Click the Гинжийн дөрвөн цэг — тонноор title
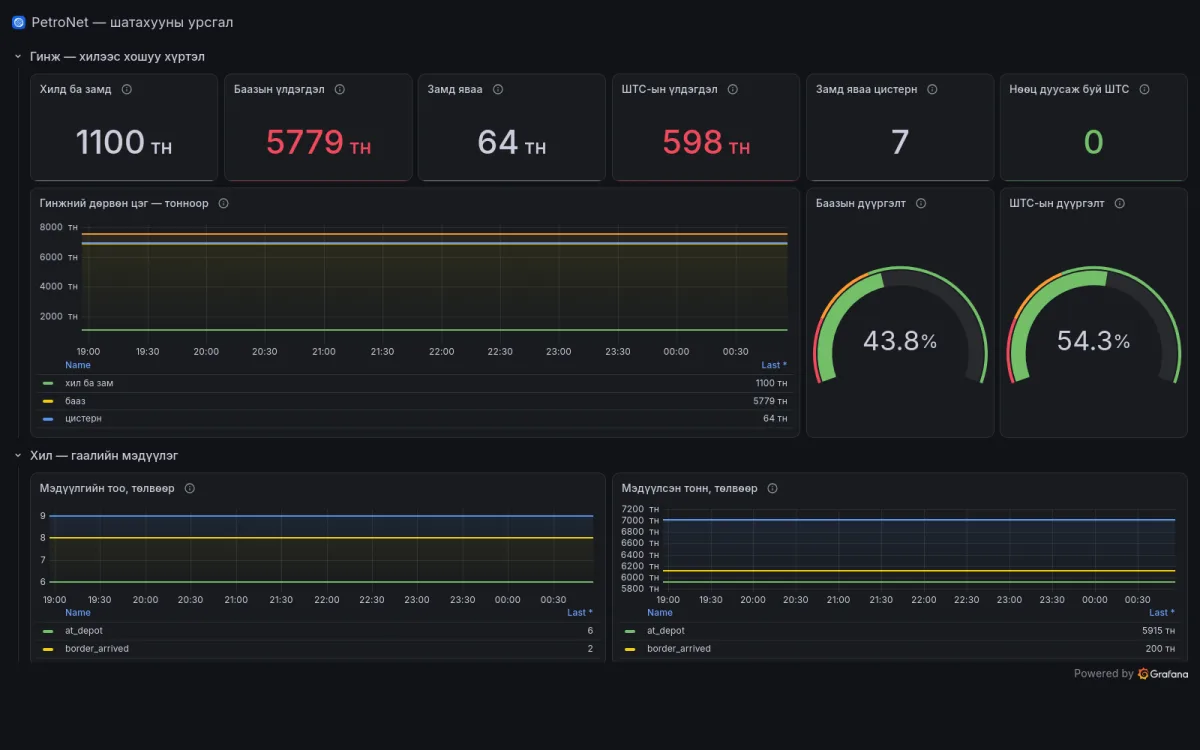This screenshot has height=750, width=1200. [124, 203]
